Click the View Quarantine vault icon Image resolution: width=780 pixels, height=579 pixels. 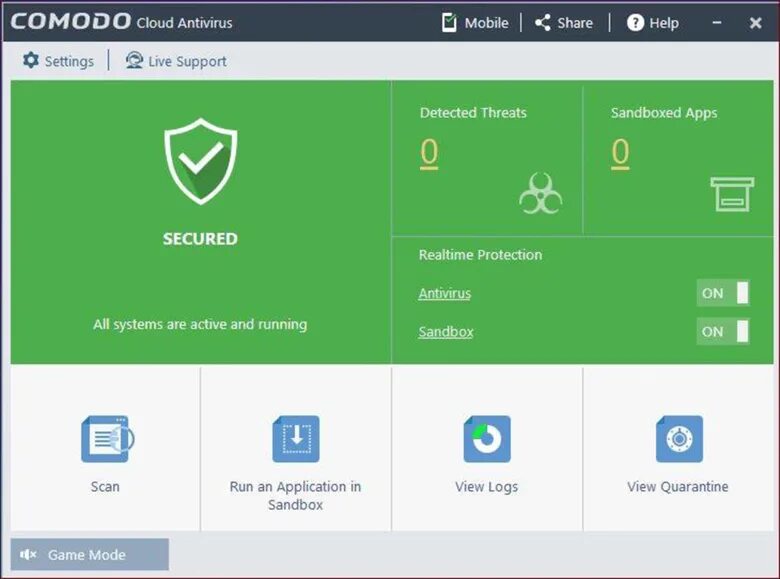pos(679,439)
